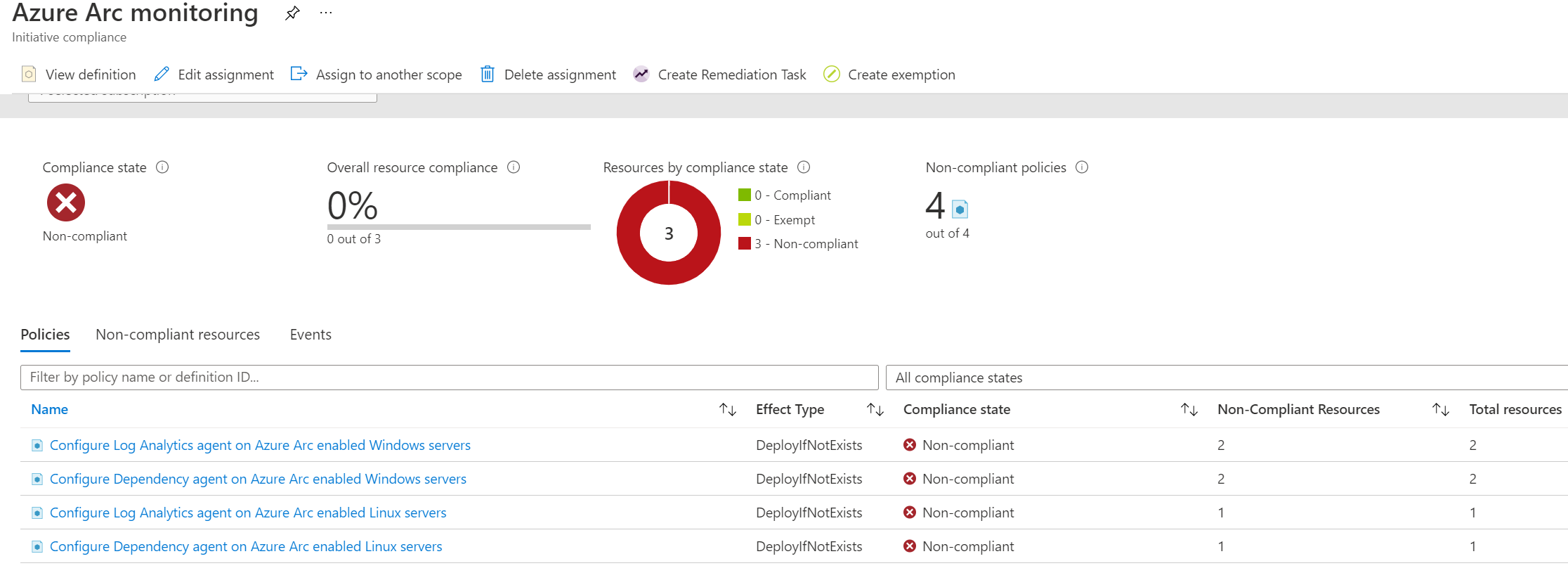Show info for Overall resource compliance
The width and height of the screenshot is (1568, 580).
pos(514,167)
